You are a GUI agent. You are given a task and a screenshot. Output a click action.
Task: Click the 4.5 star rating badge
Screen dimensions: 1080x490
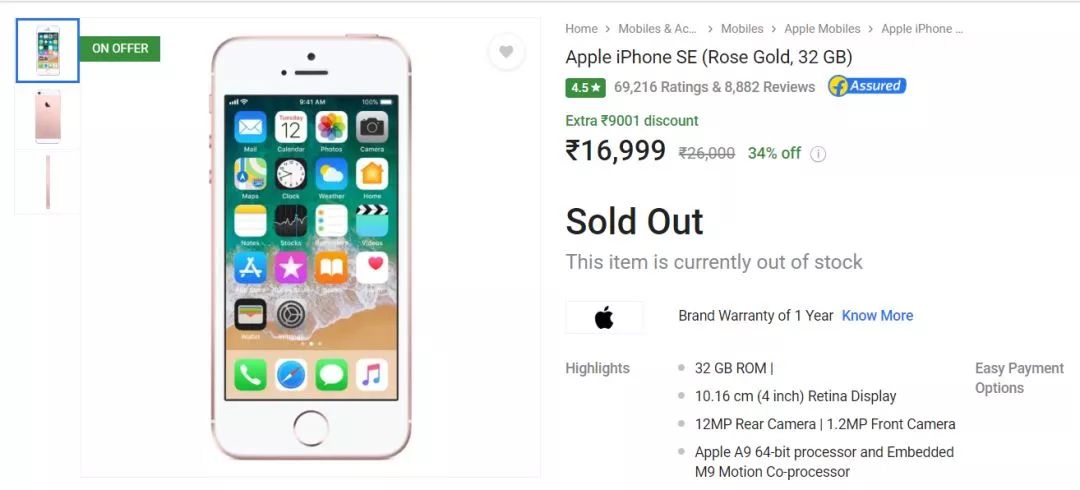(585, 88)
